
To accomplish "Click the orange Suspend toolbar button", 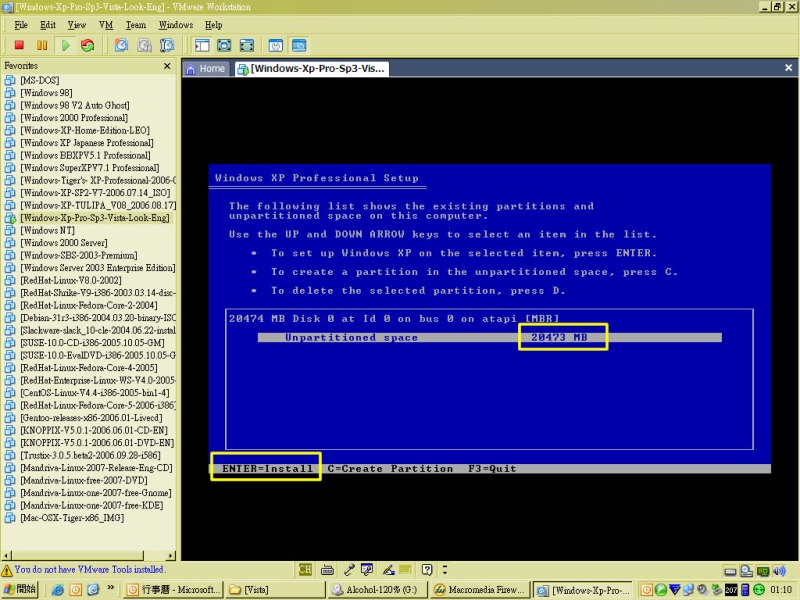I will point(42,45).
